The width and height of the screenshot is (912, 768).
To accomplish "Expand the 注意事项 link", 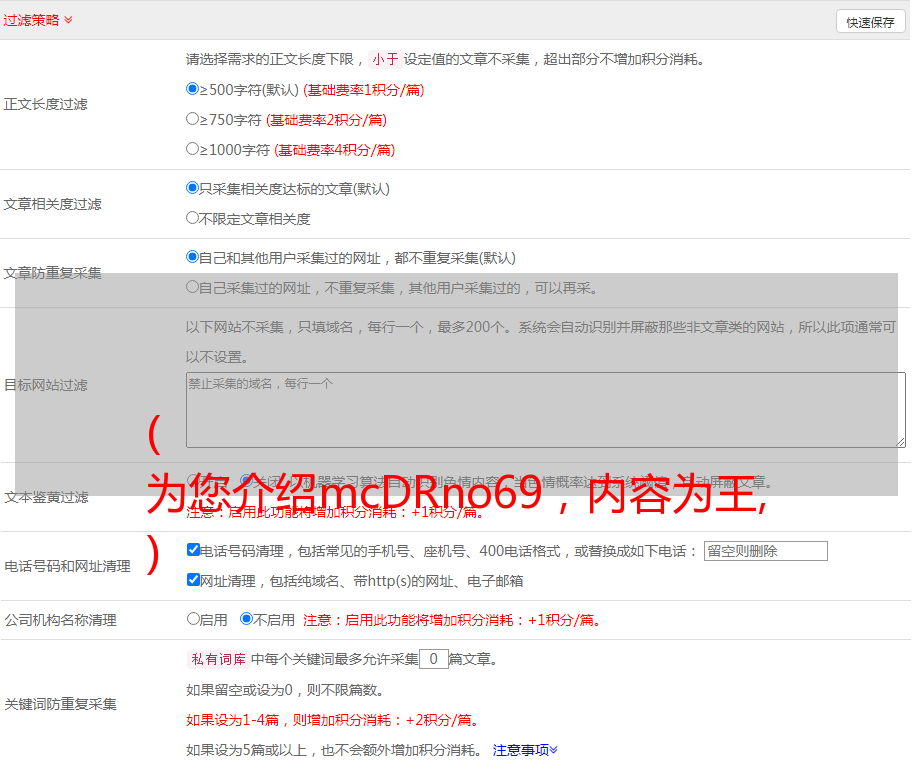I will click(x=525, y=750).
